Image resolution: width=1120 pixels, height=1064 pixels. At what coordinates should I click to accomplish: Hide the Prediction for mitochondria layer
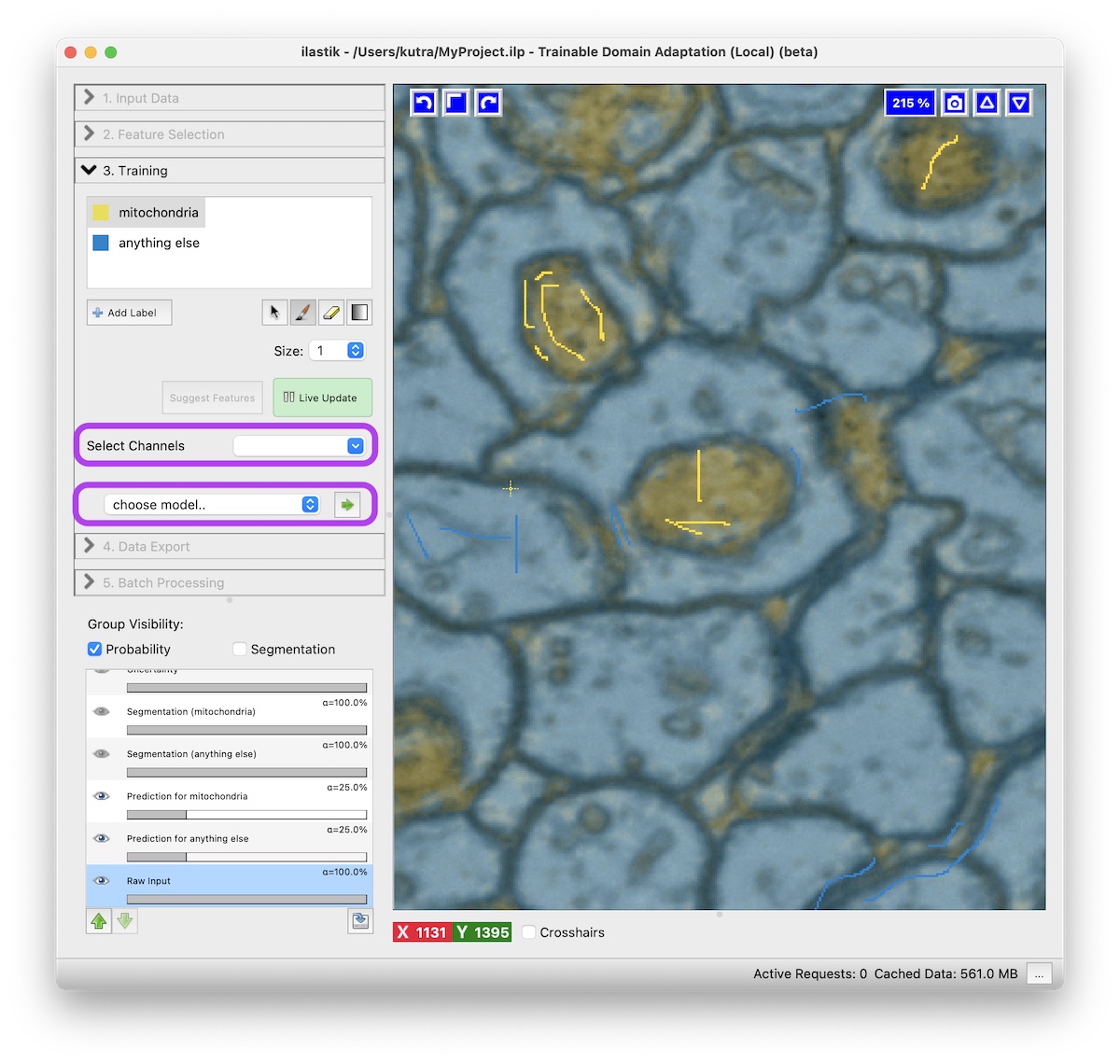point(102,796)
